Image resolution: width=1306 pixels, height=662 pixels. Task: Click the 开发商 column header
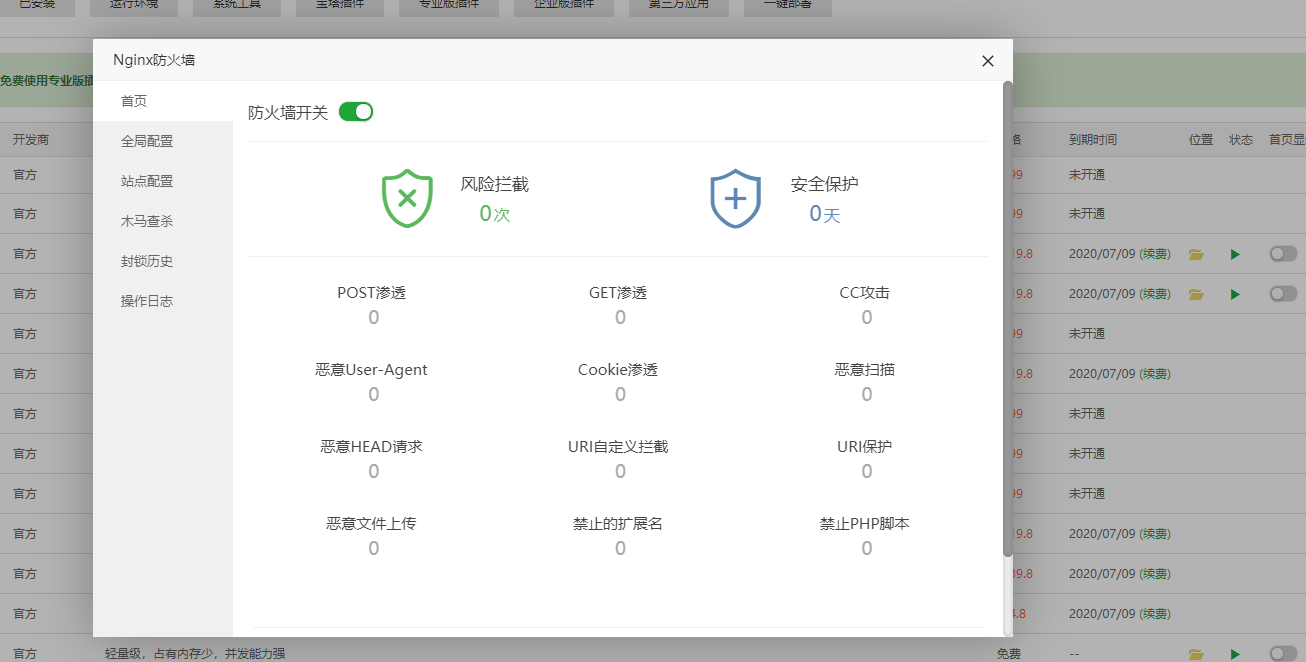tap(31, 140)
